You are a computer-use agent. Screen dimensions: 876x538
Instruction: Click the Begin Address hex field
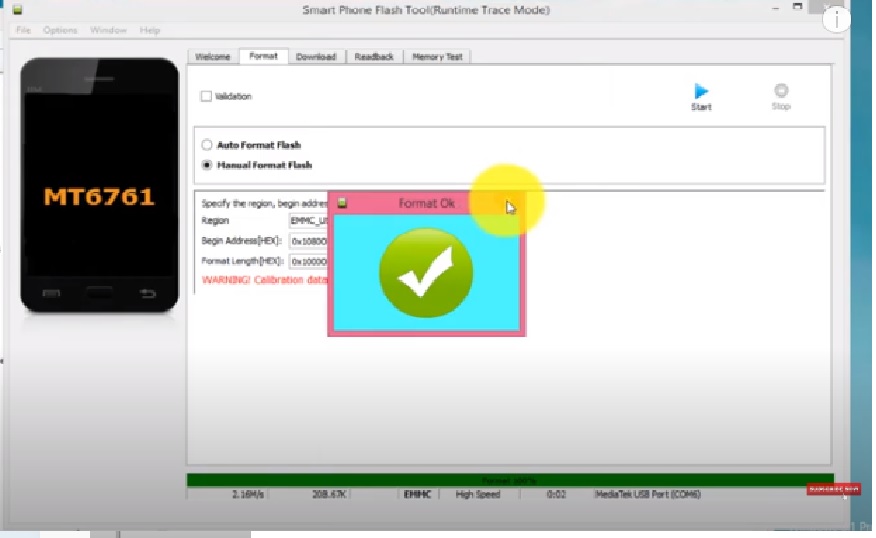[308, 241]
